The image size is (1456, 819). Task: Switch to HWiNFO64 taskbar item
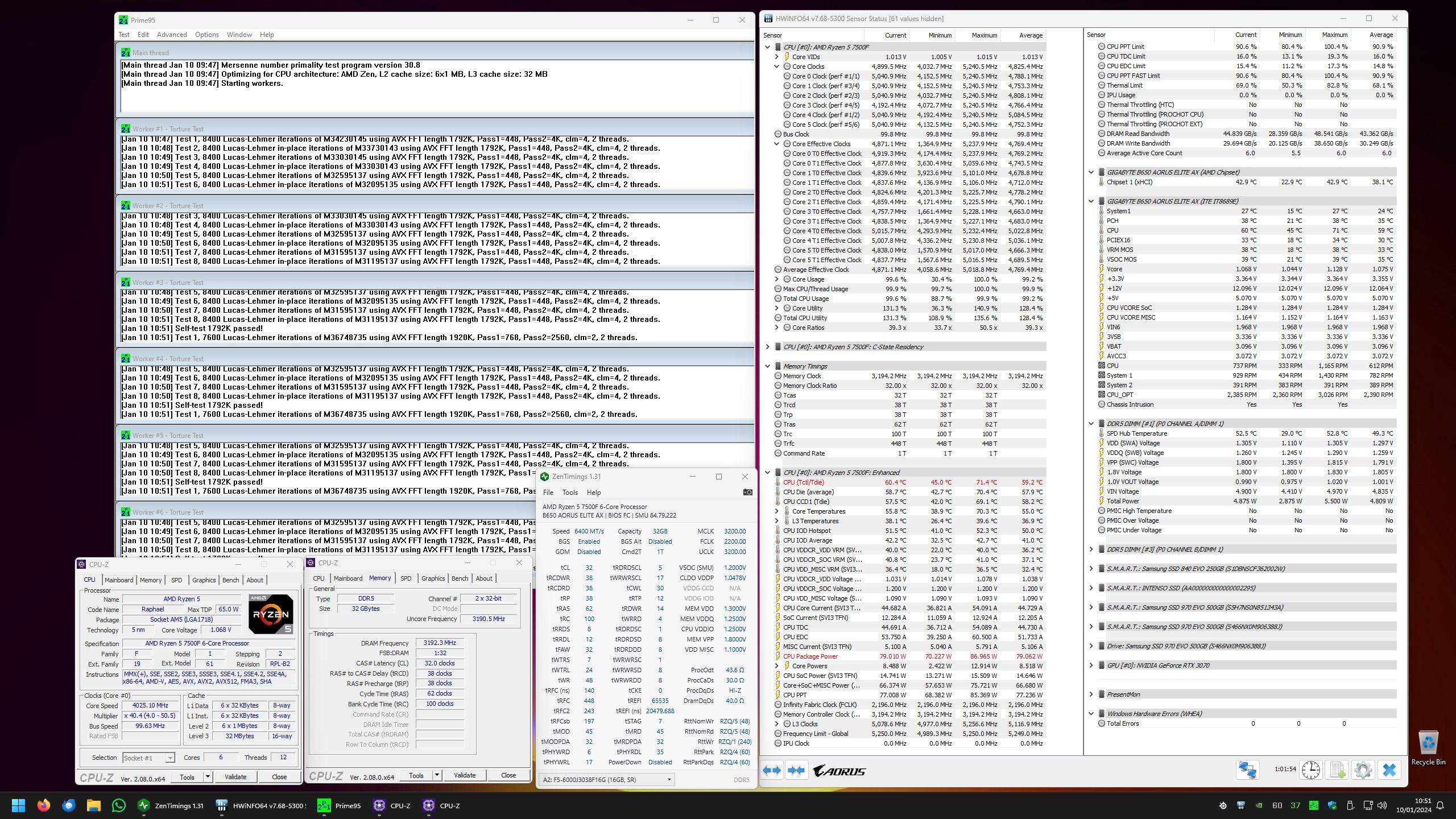click(260, 805)
